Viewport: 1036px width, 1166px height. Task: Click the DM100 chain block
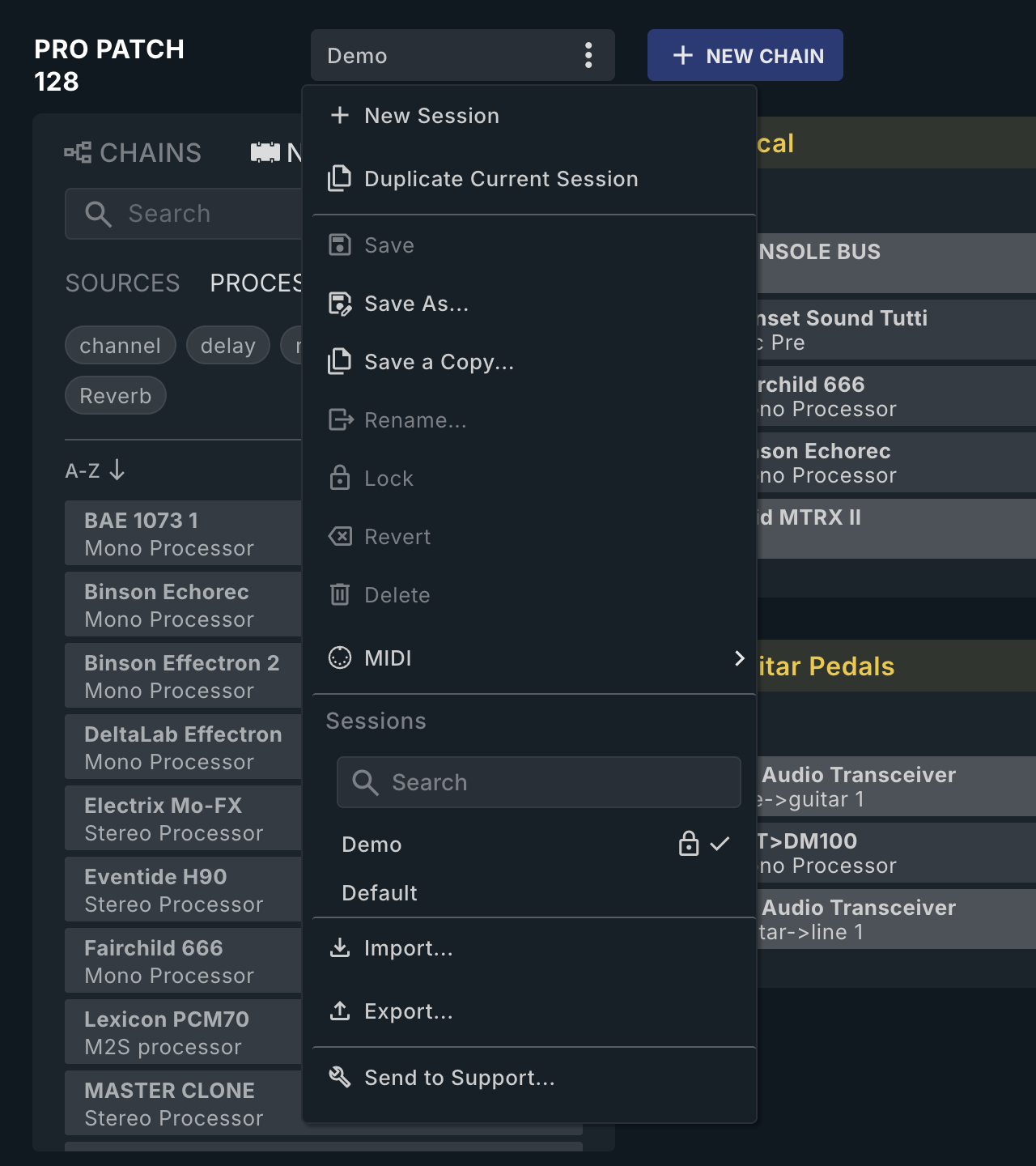click(897, 853)
